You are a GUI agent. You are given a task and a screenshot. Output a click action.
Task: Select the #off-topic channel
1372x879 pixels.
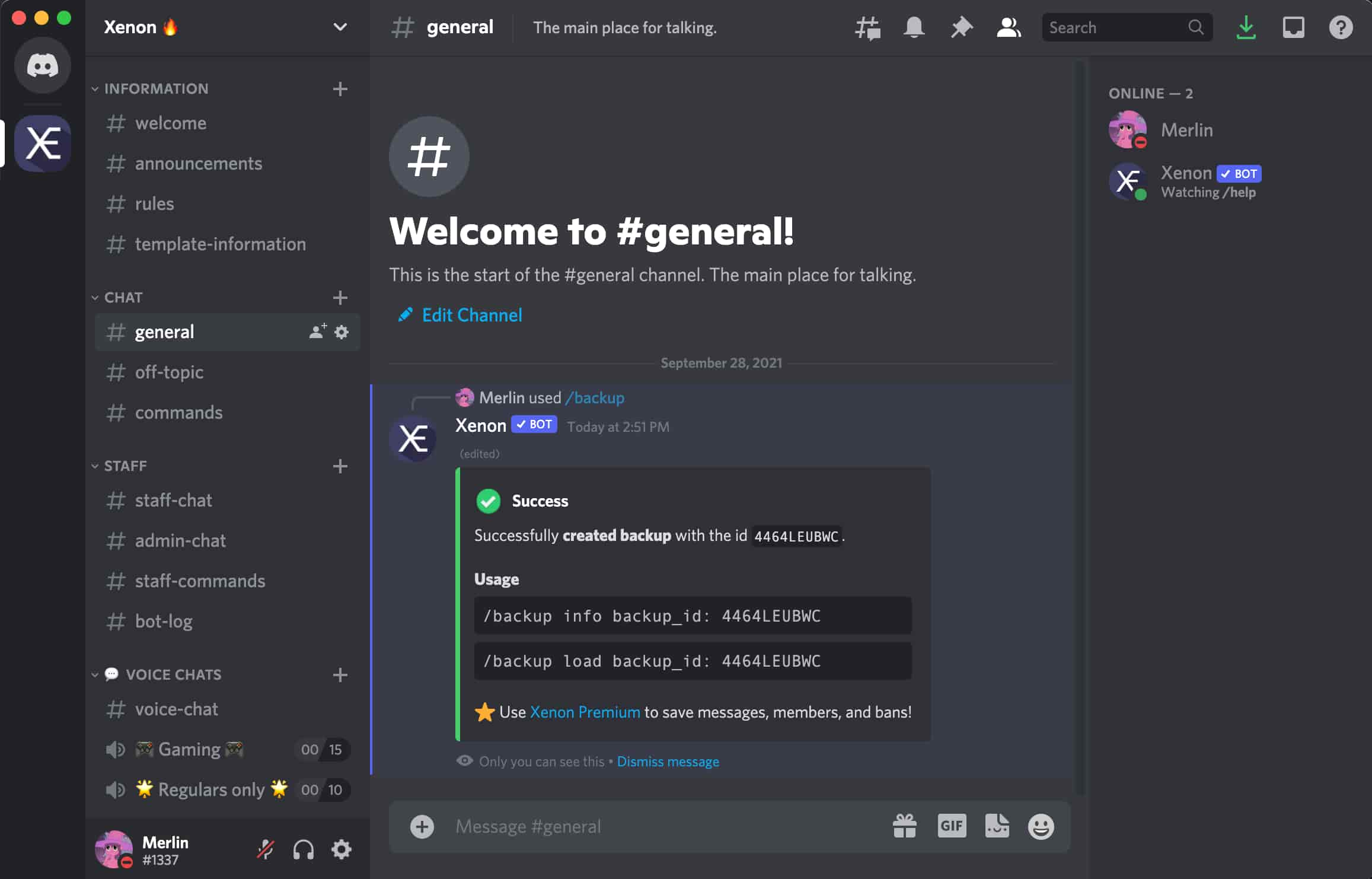pos(169,371)
